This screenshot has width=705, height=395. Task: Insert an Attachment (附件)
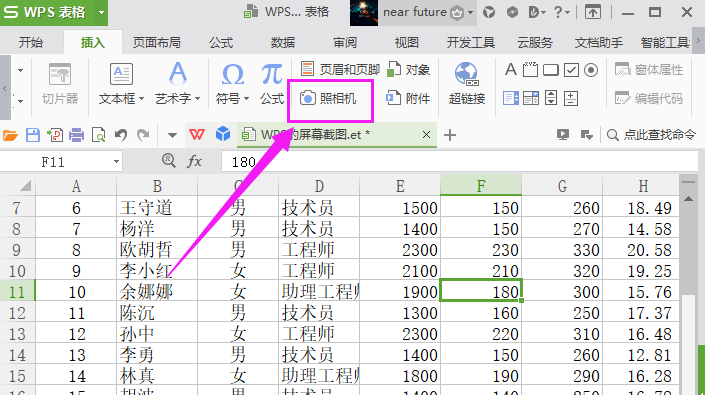pyautogui.click(x=408, y=98)
